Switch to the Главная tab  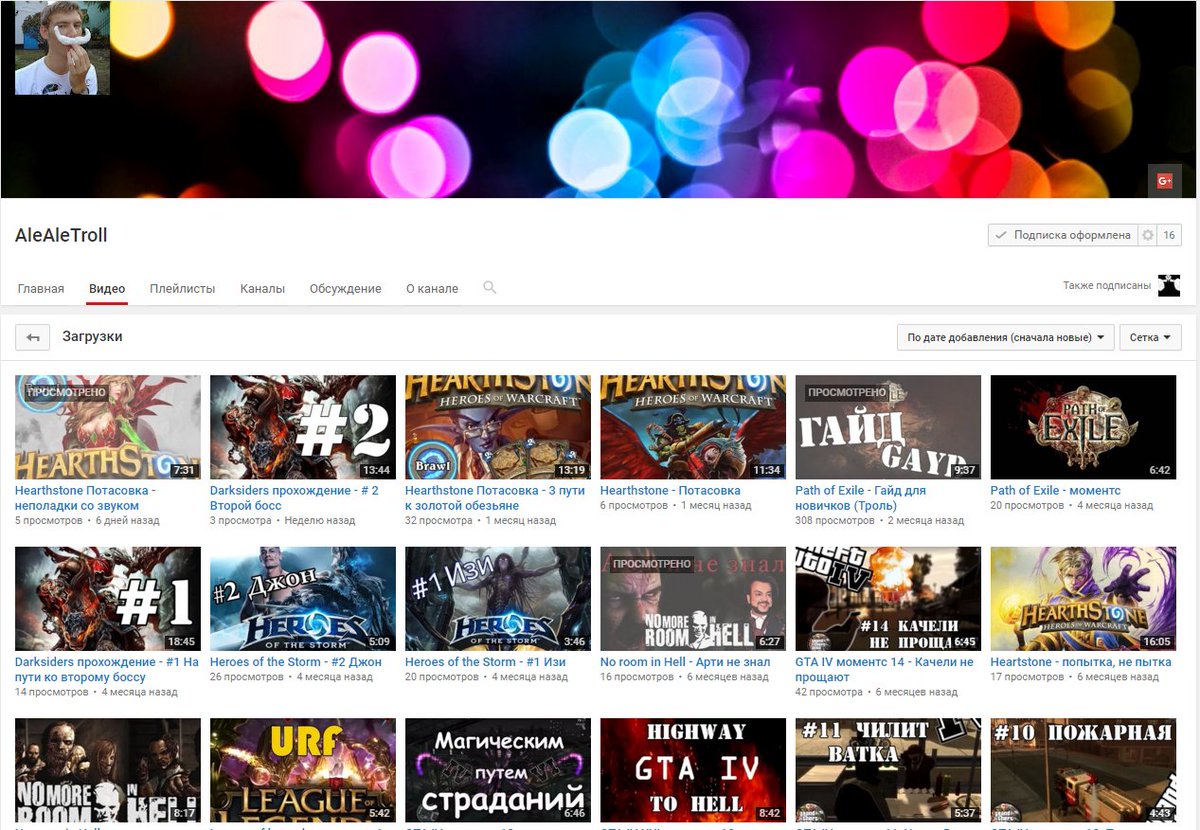[x=41, y=288]
